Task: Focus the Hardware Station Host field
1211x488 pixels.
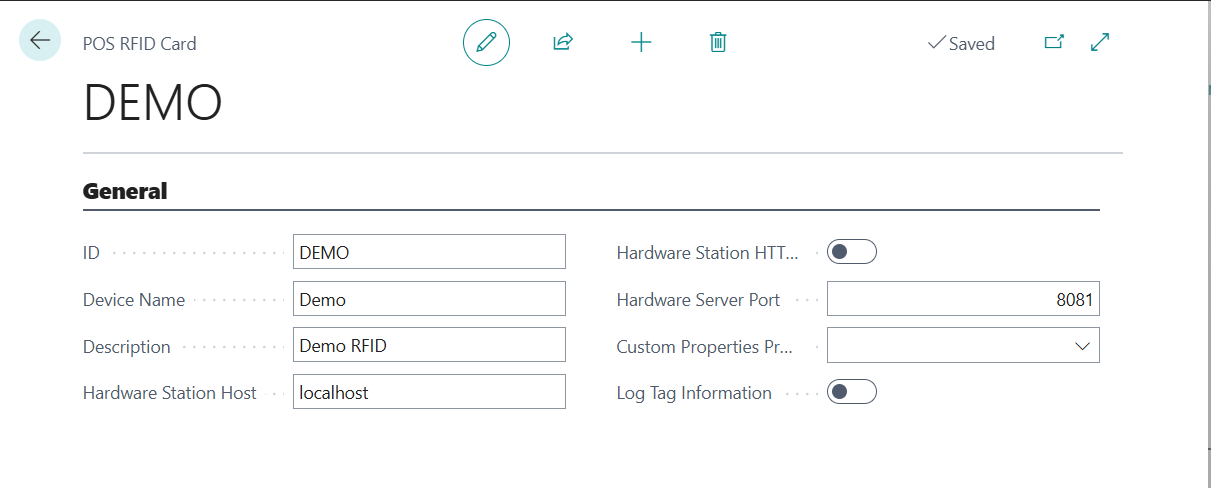Action: click(x=429, y=392)
